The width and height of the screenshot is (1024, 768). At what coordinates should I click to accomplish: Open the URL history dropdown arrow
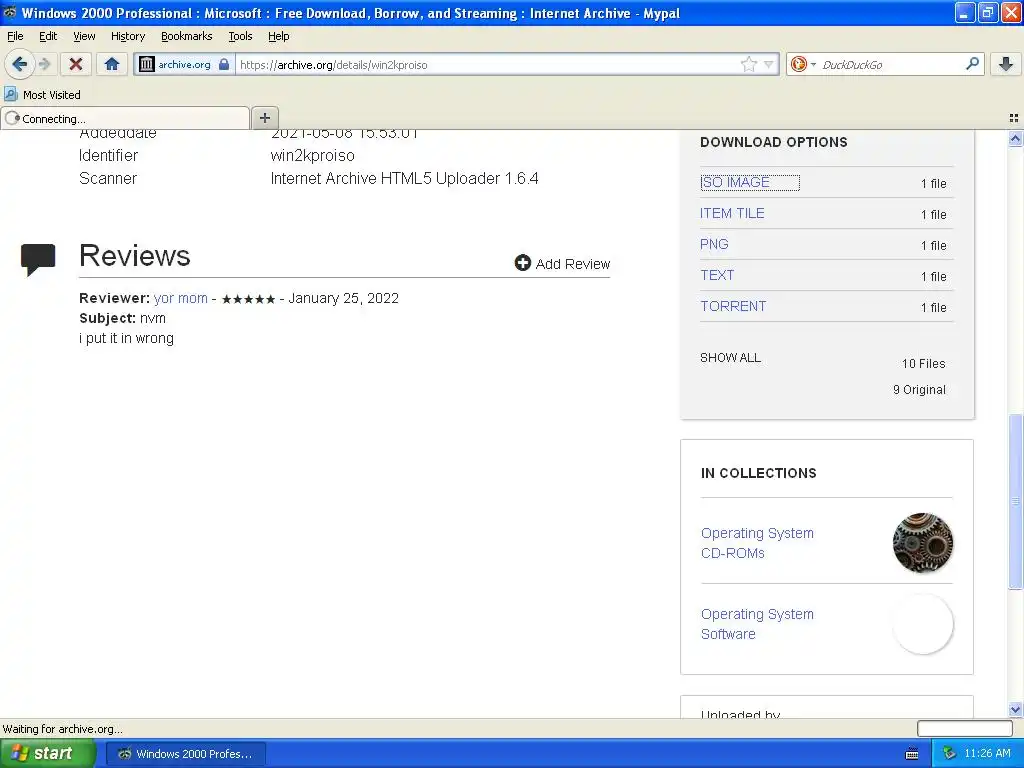(x=769, y=64)
